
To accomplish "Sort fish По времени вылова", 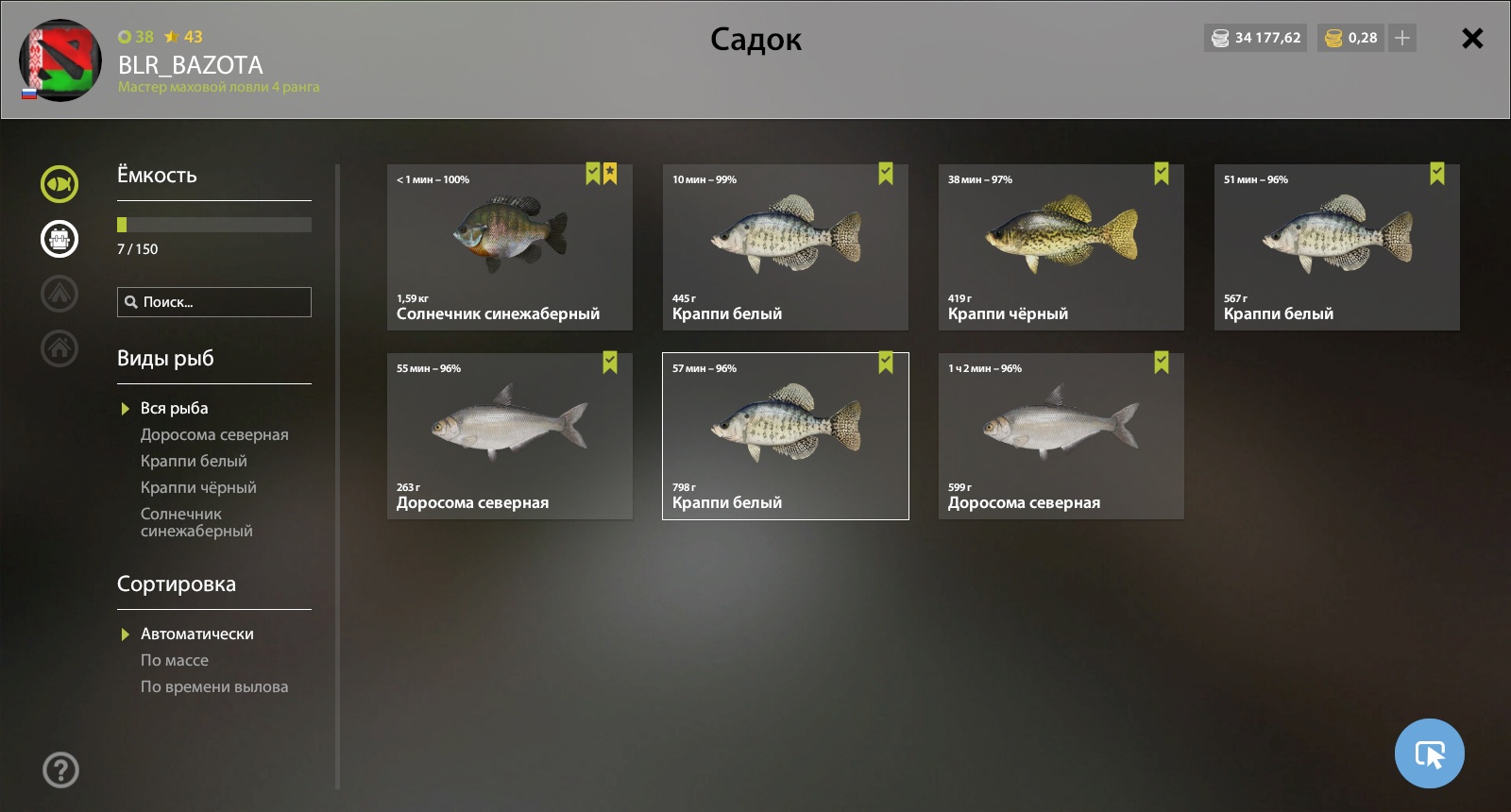I will [x=214, y=686].
